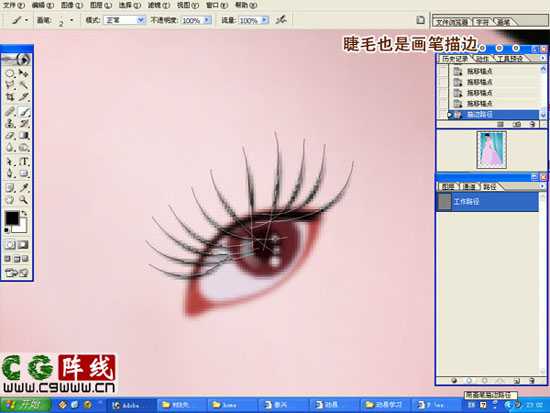Click the trash icon in History panel
The image size is (550, 413).
point(533,124)
